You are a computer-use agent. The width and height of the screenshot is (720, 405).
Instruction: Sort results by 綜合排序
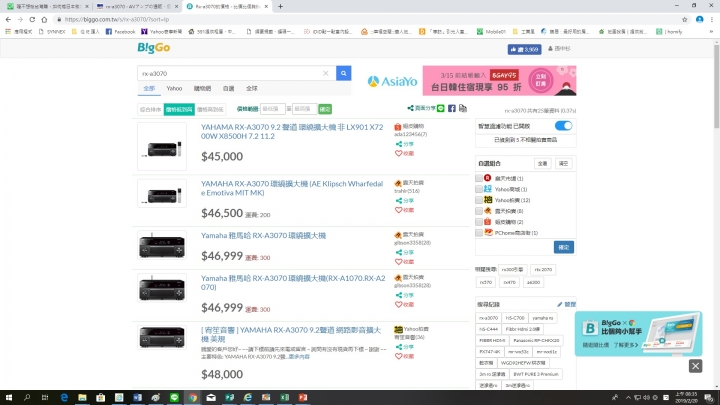[150, 109]
